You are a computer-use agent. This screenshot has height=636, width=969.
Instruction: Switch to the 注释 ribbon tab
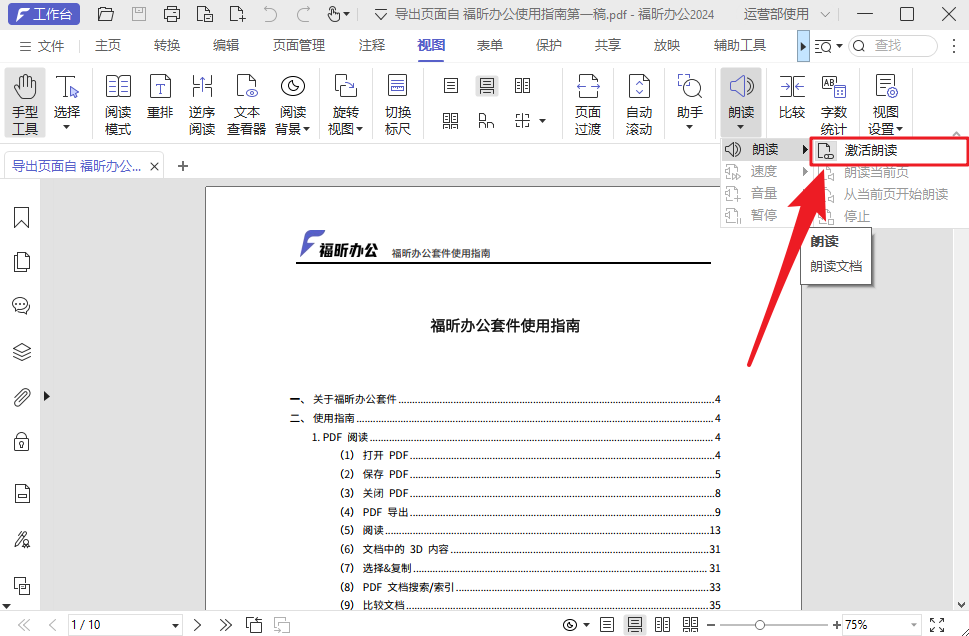[x=370, y=45]
